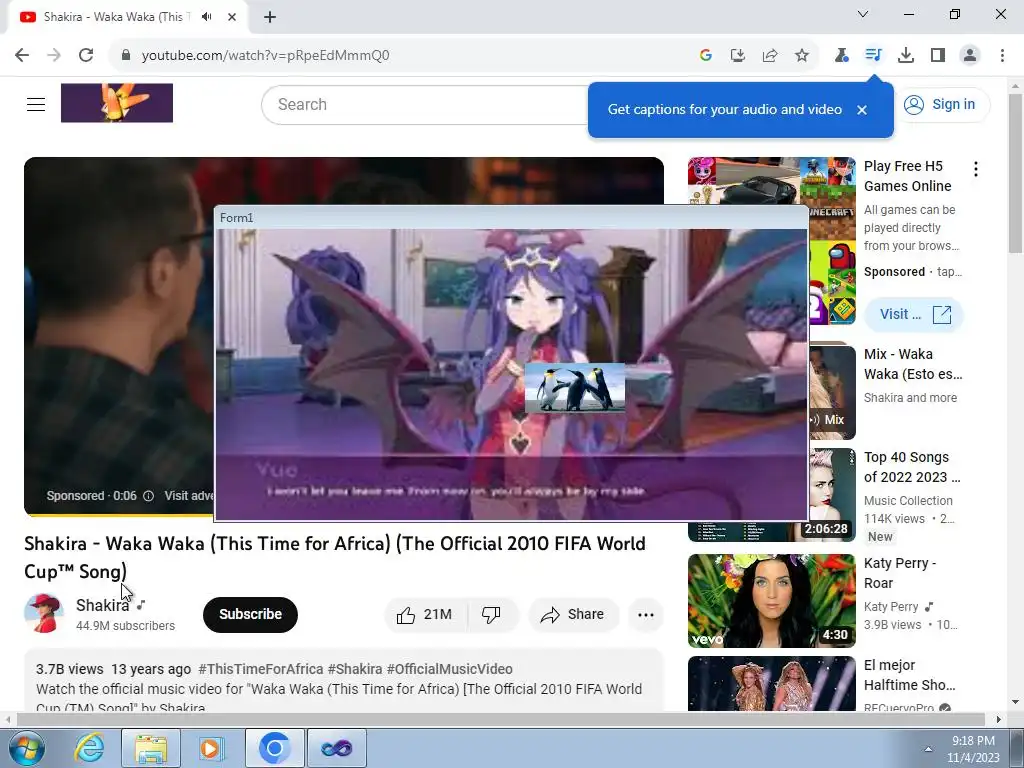Viewport: 1024px width, 768px height.
Task: Bookmark this page with star icon
Action: (802, 55)
